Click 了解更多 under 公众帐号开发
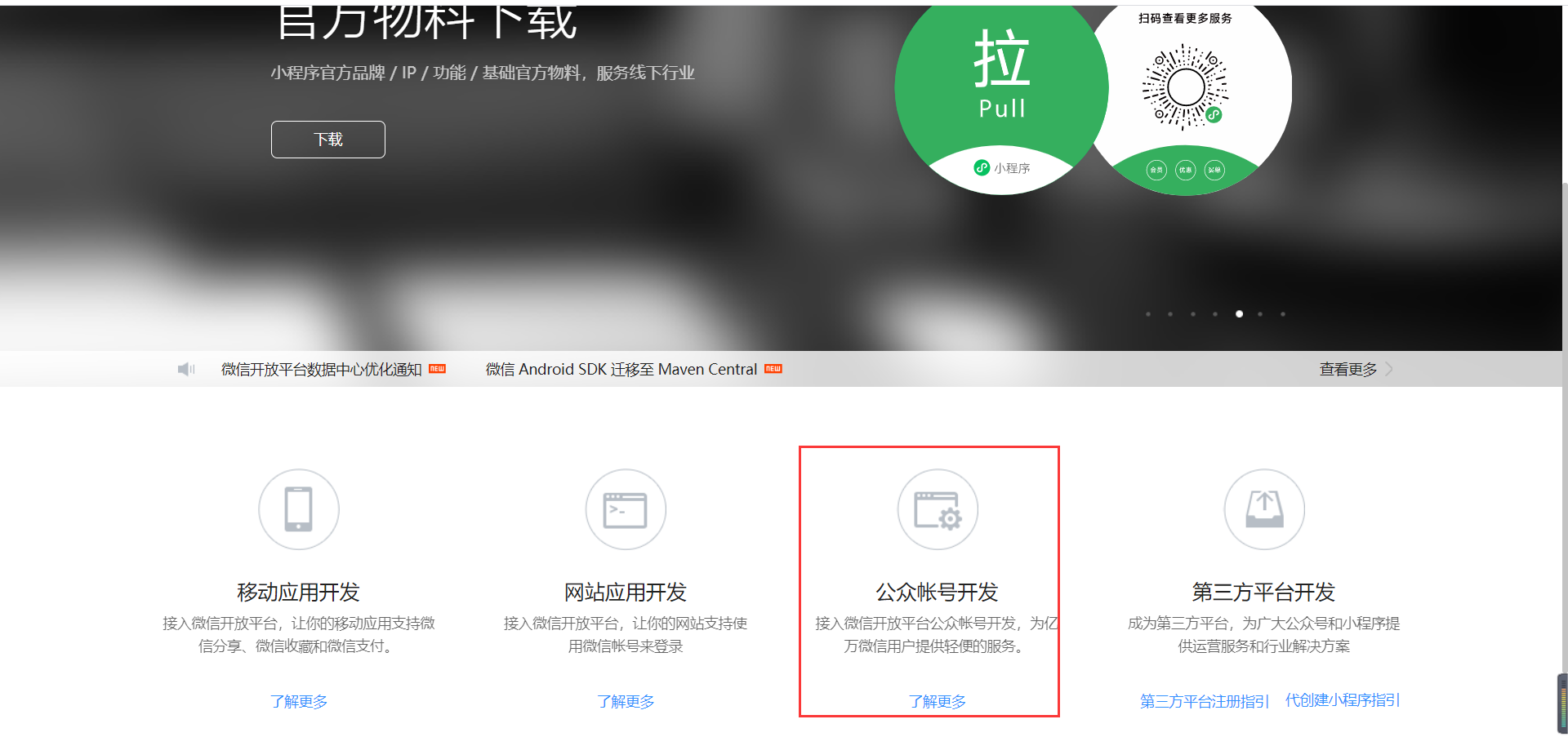 pos(938,701)
